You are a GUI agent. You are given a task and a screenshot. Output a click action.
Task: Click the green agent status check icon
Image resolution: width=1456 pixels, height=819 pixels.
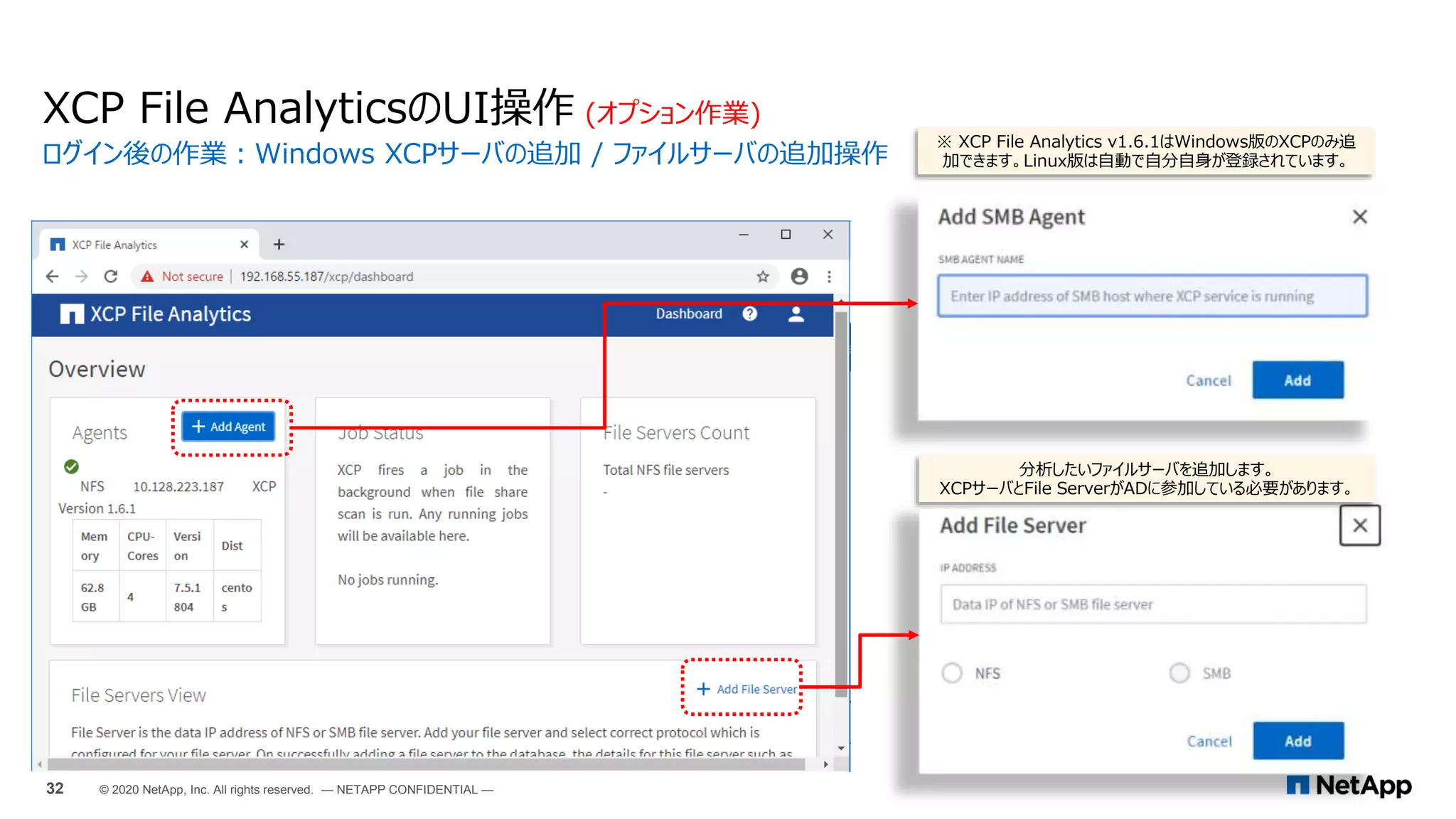pos(71,466)
